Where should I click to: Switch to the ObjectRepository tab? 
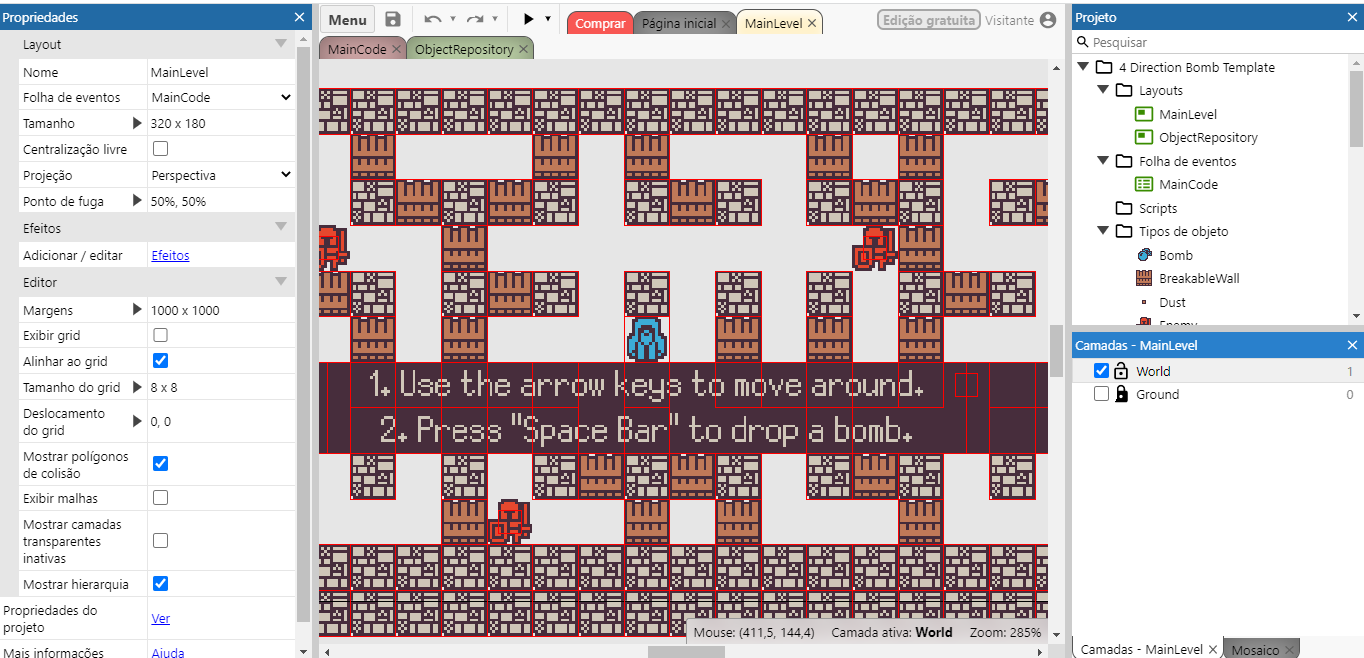click(463, 49)
